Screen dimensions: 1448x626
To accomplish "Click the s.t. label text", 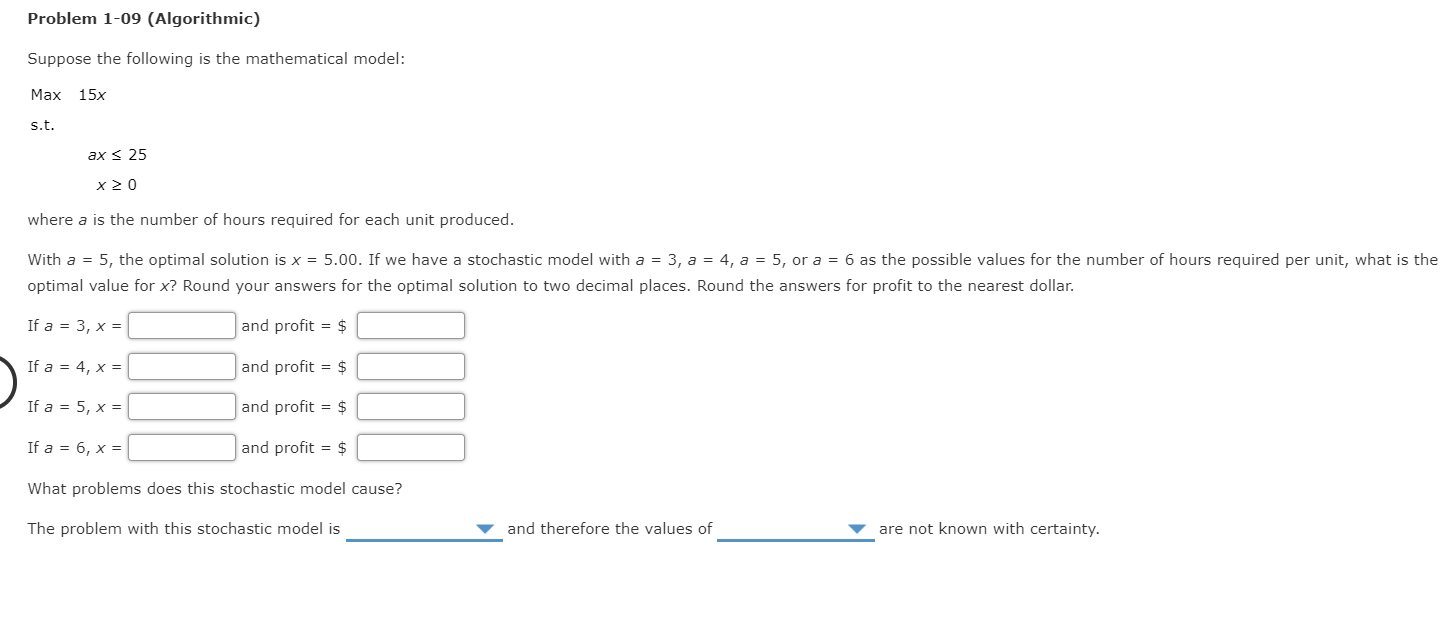I will (x=40, y=124).
